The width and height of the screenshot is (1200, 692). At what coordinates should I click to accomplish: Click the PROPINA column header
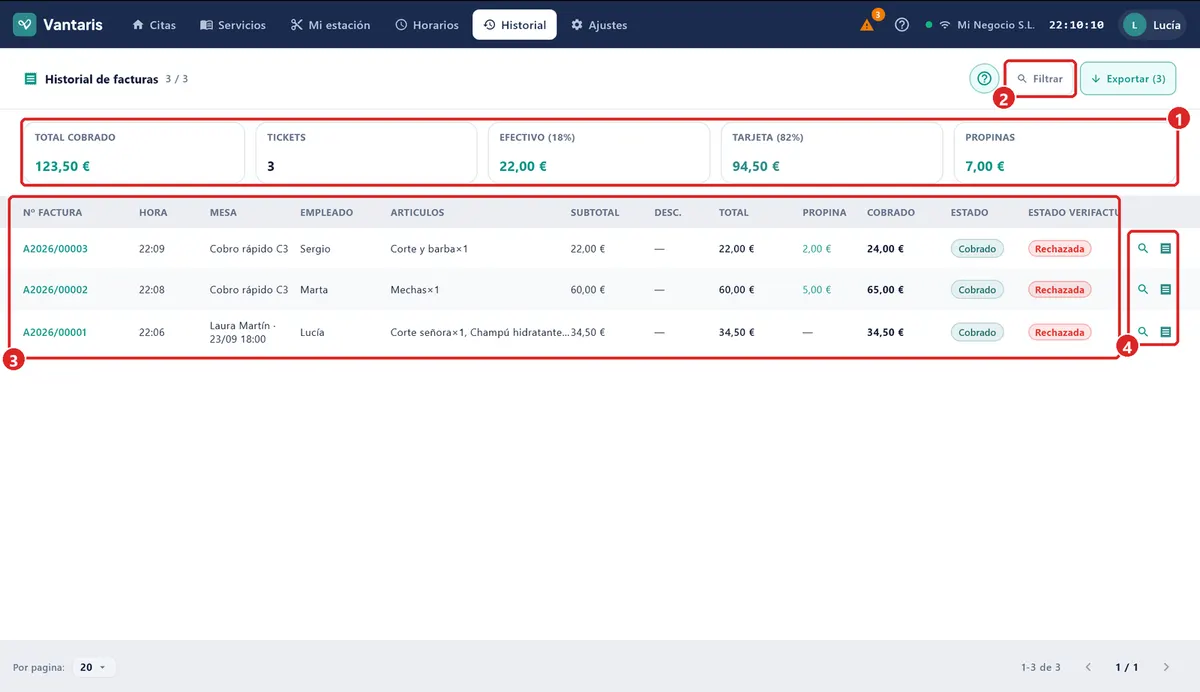tap(824, 213)
